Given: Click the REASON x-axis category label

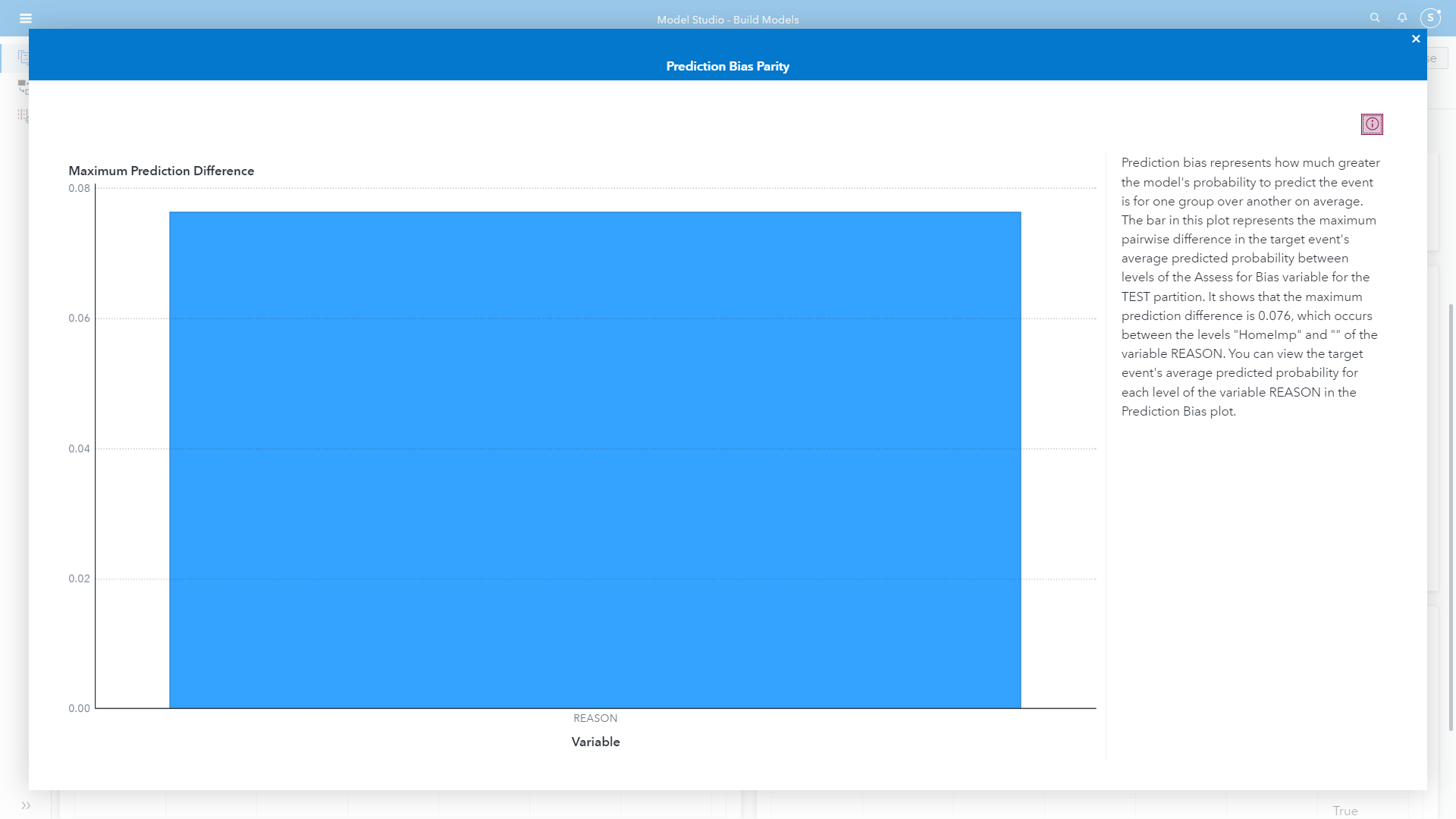Looking at the screenshot, I should 595,718.
